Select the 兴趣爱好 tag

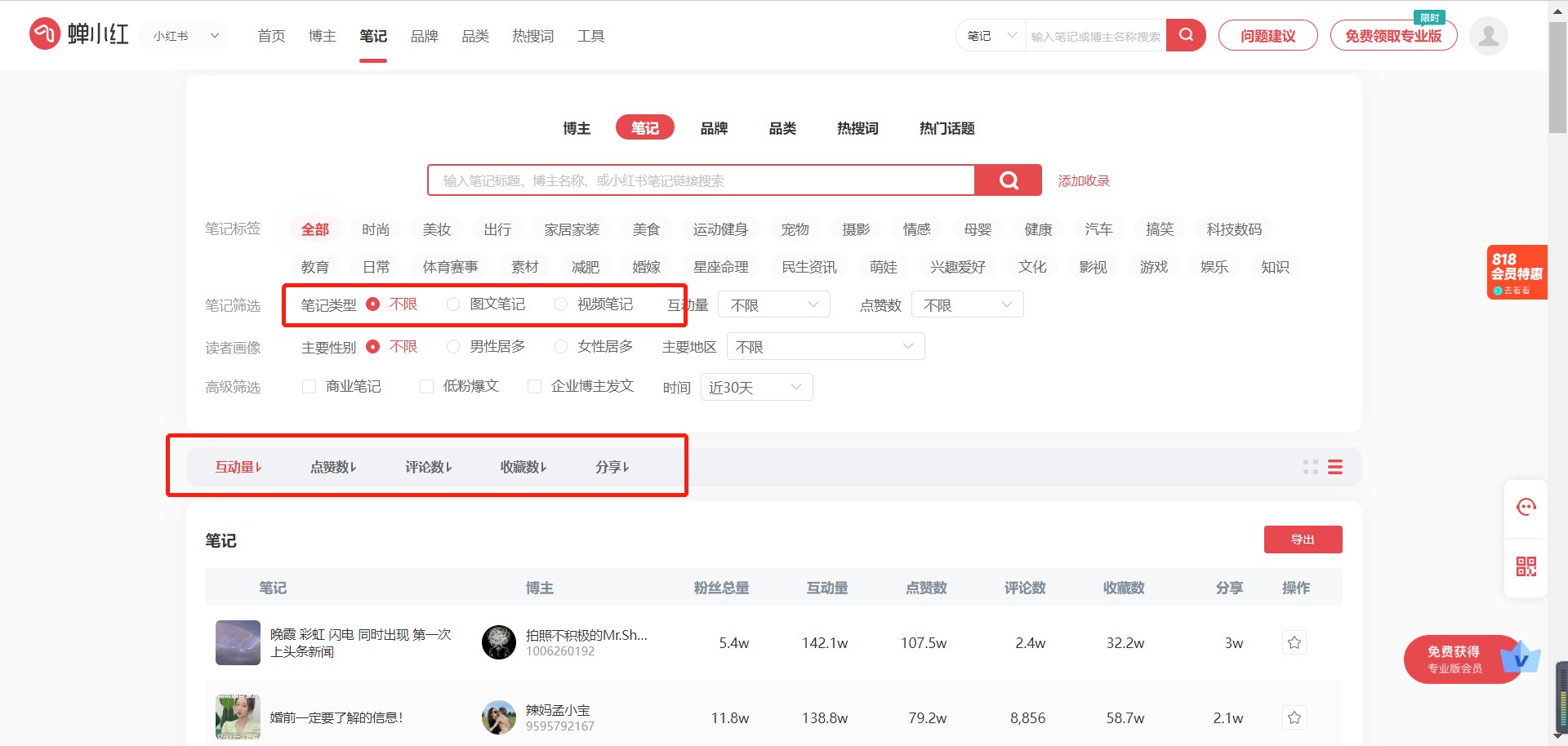[957, 267]
